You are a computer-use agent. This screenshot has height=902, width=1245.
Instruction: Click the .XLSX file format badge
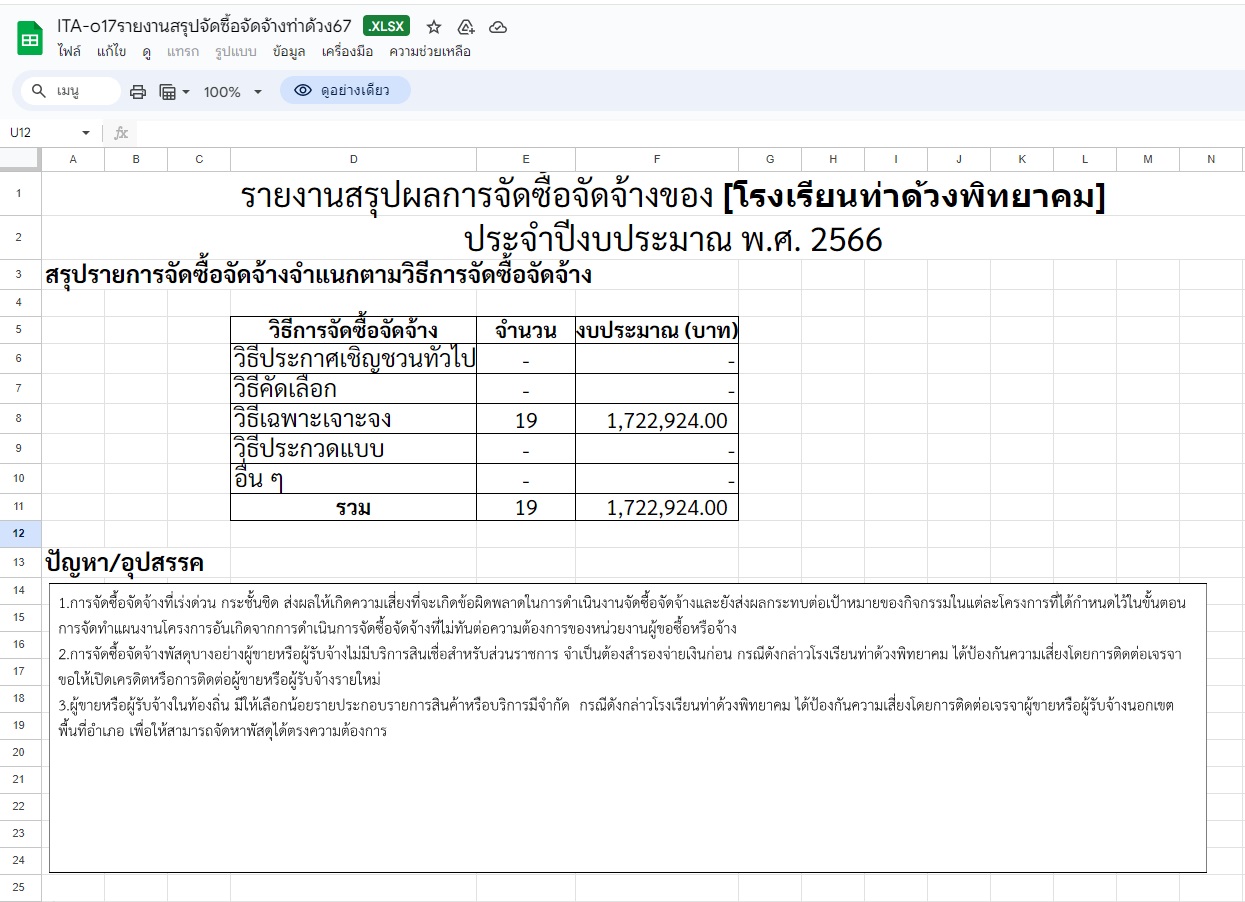(x=387, y=27)
